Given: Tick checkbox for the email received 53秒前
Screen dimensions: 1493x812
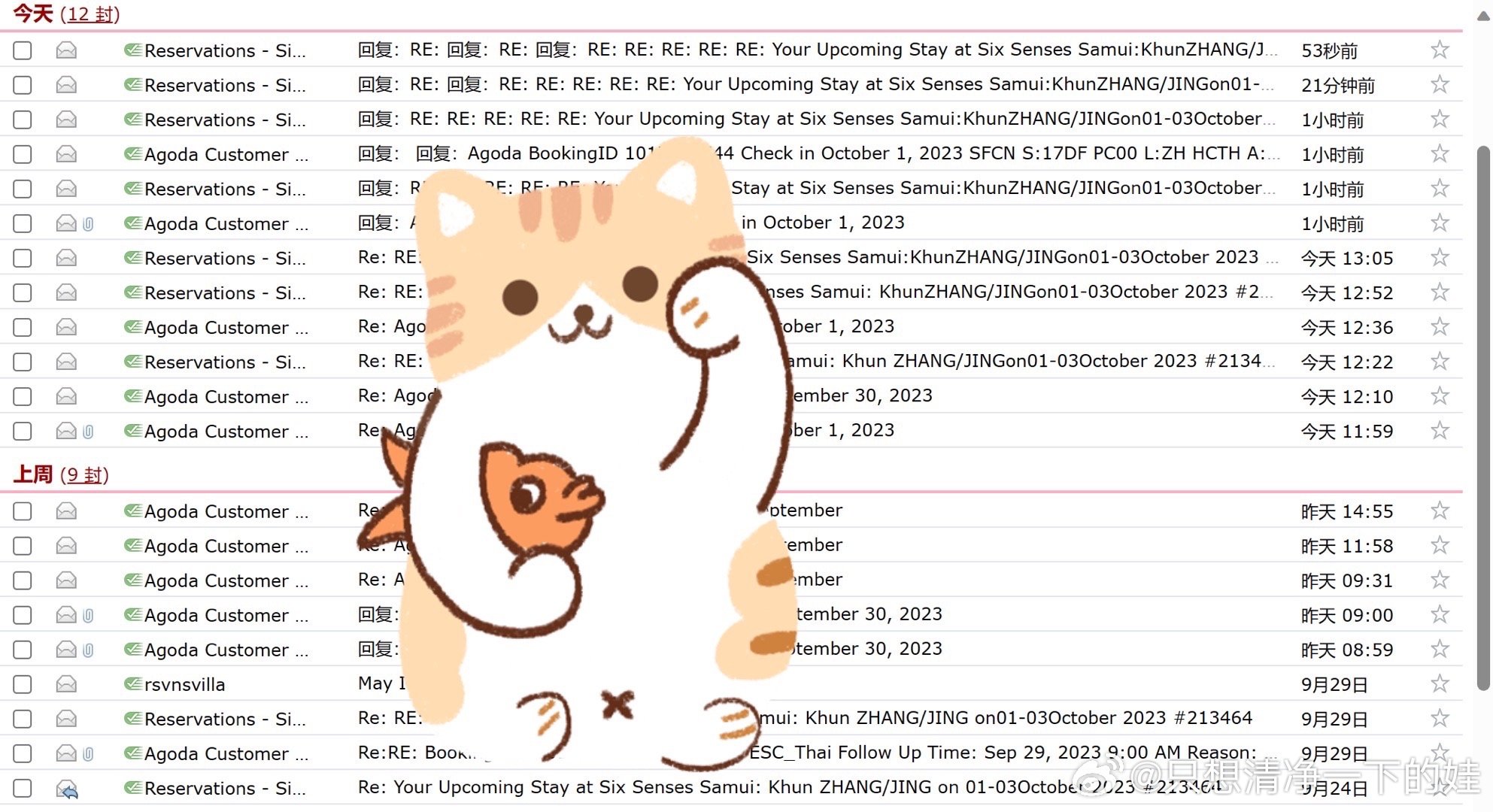Looking at the screenshot, I should pos(23,50).
